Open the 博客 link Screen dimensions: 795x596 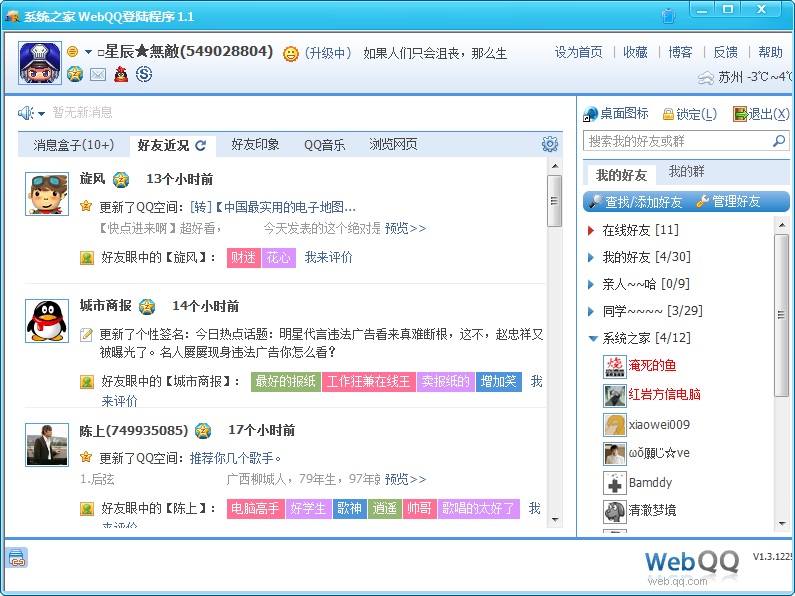pyautogui.click(x=680, y=52)
